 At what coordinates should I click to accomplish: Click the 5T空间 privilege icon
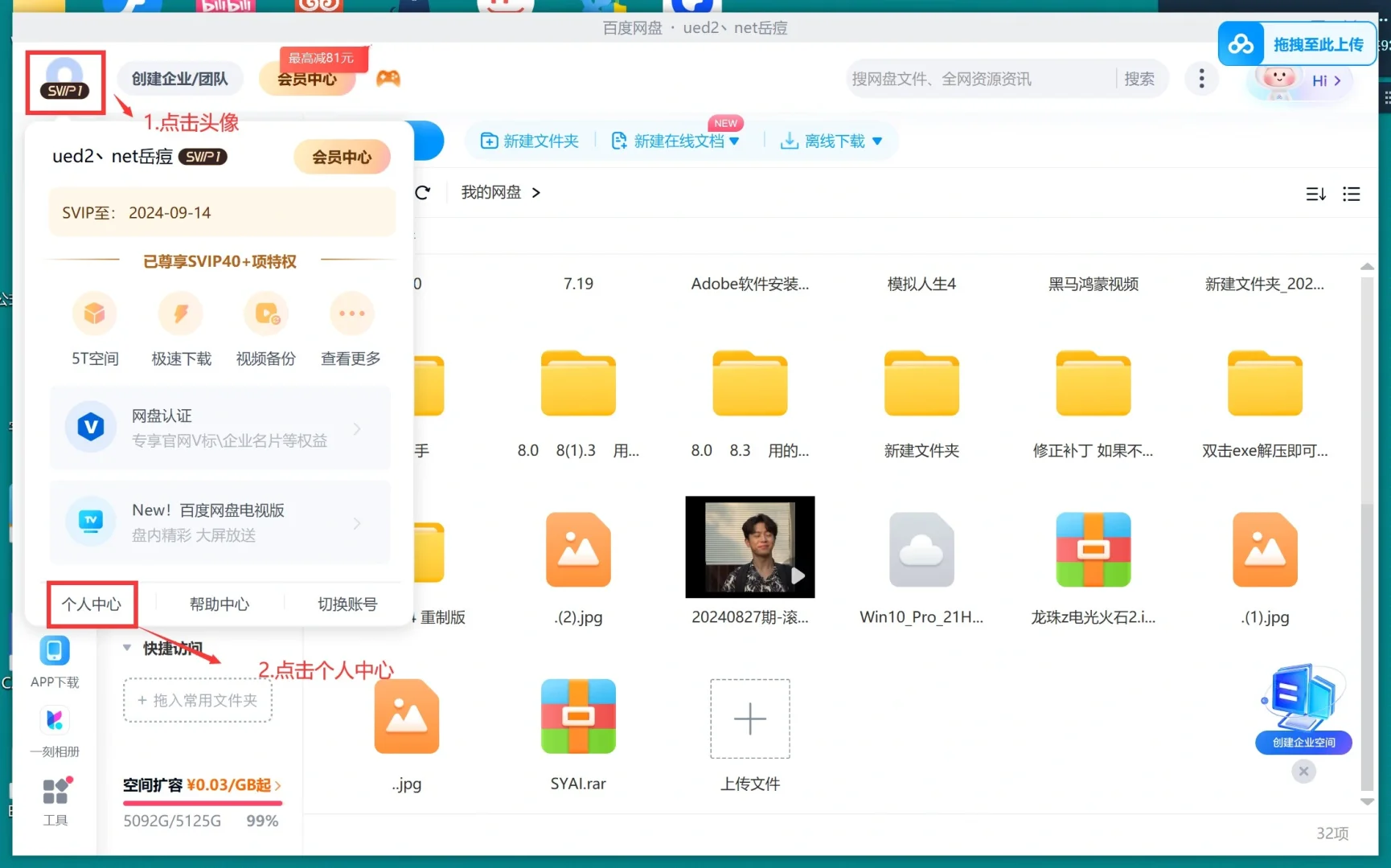94,313
